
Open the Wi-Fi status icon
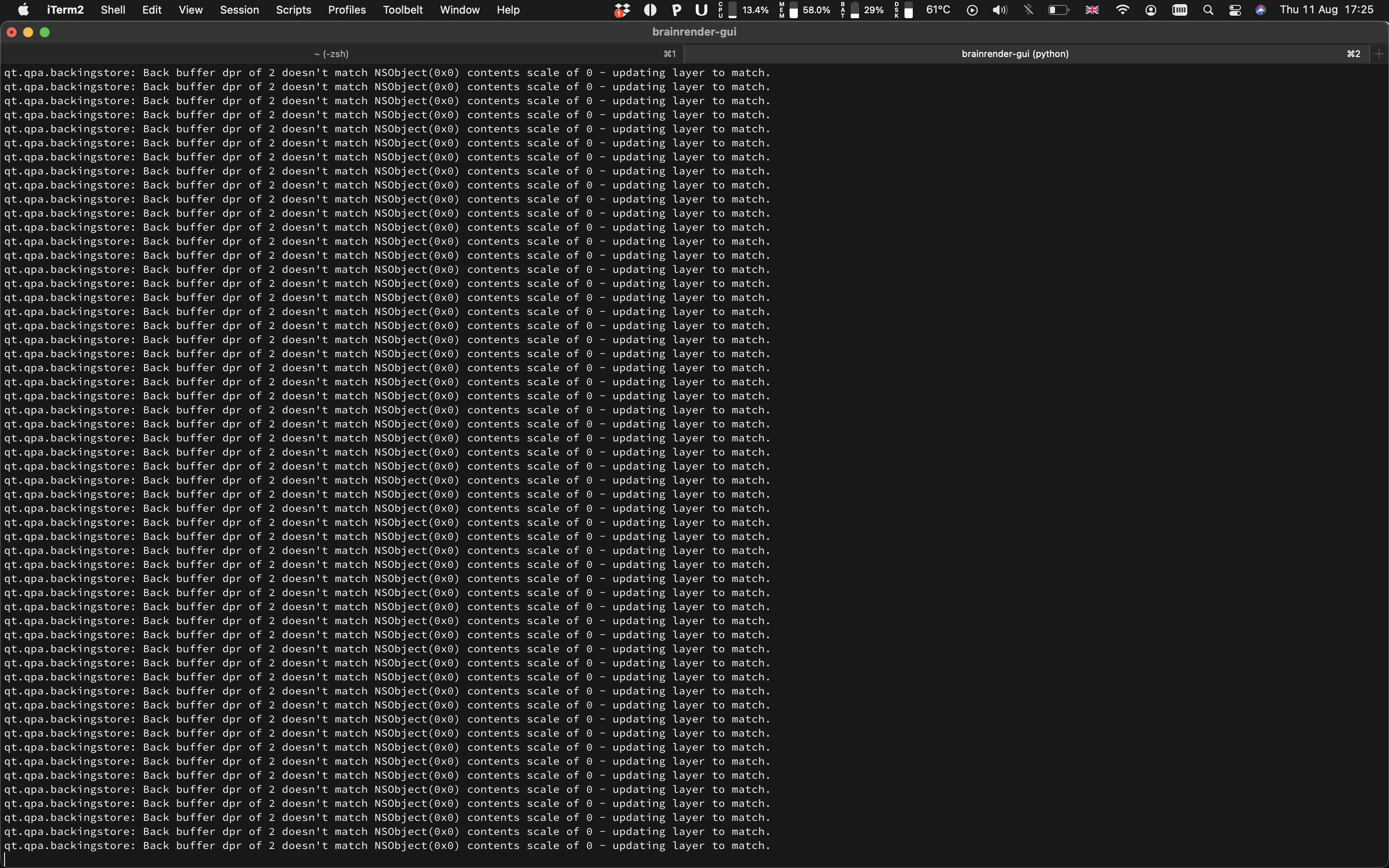tap(1122, 10)
